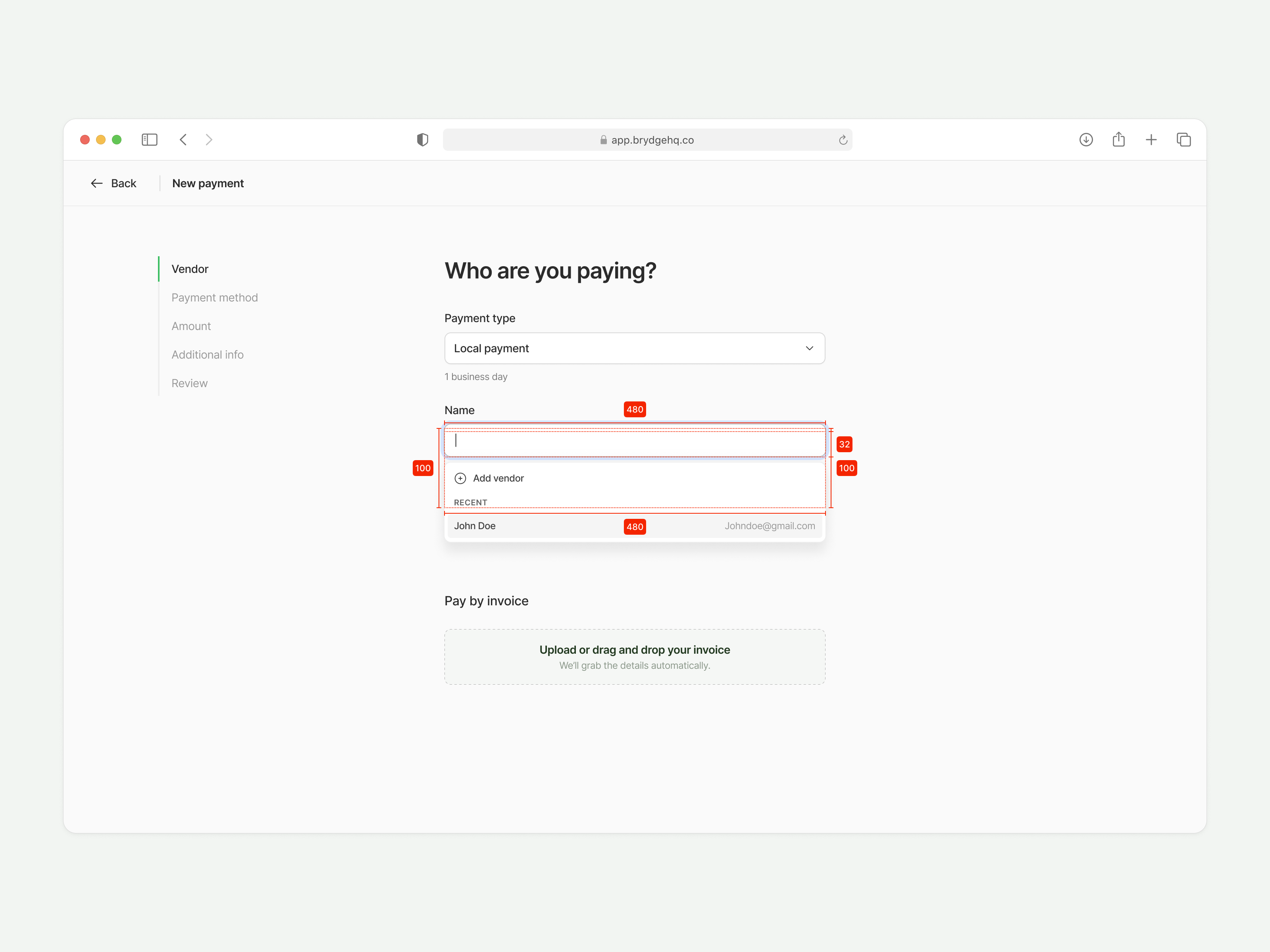The image size is (1270, 952).
Task: Click the browser back chevron
Action: click(183, 140)
